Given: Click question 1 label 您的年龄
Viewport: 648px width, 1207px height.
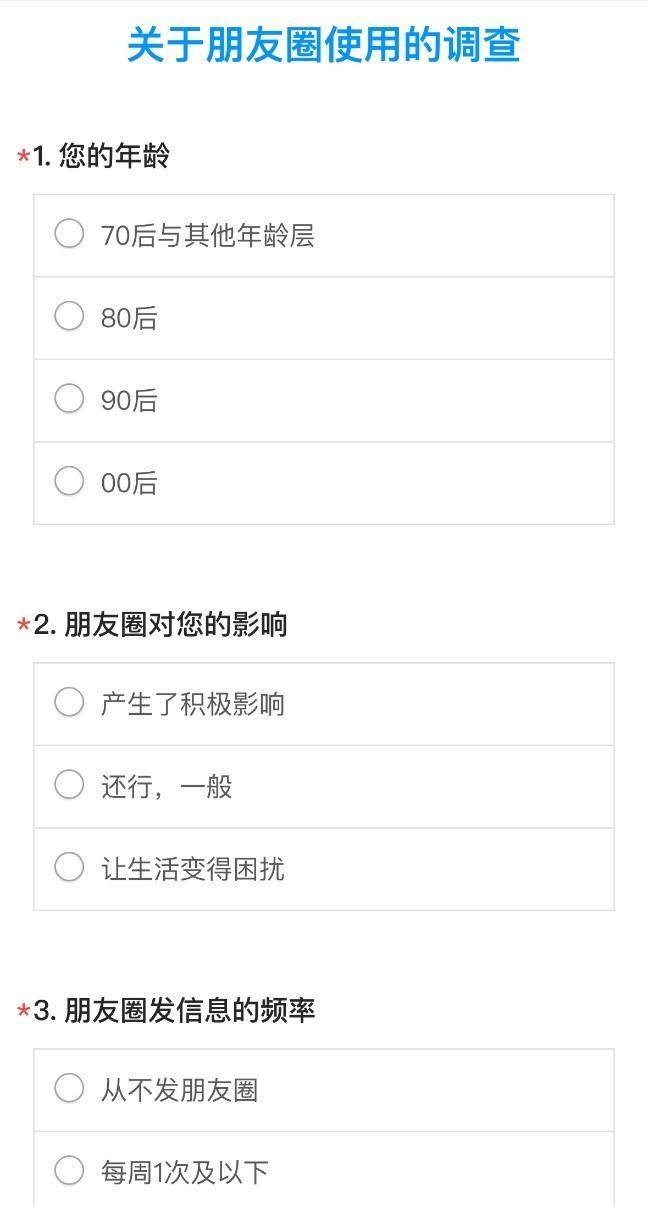Looking at the screenshot, I should [113, 157].
